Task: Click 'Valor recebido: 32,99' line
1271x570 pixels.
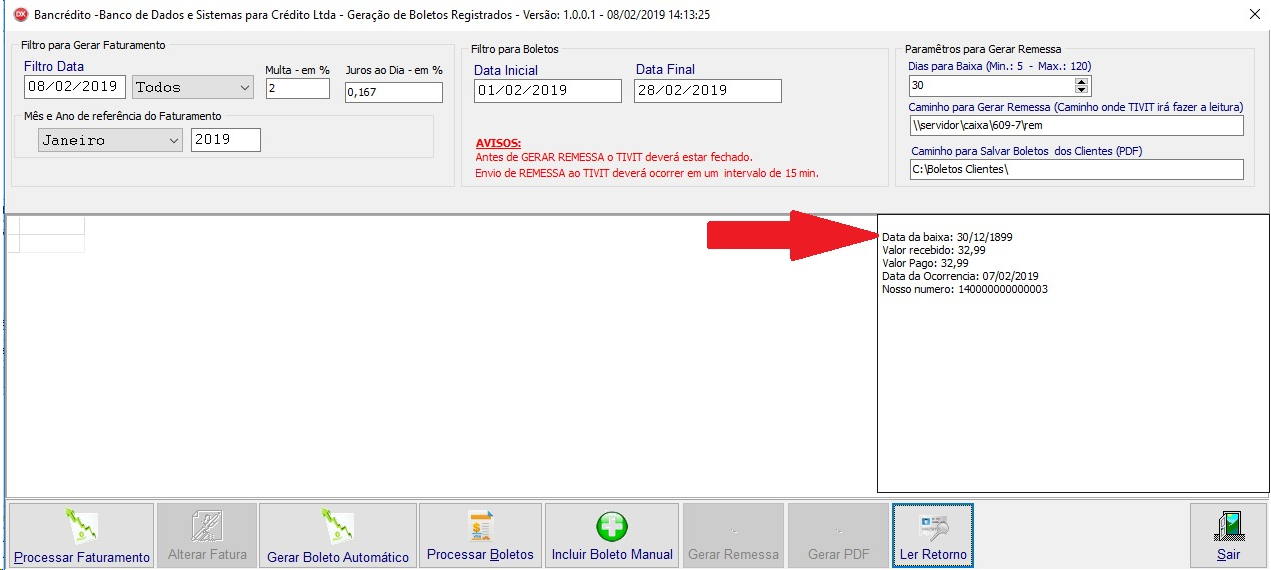Action: [933, 250]
